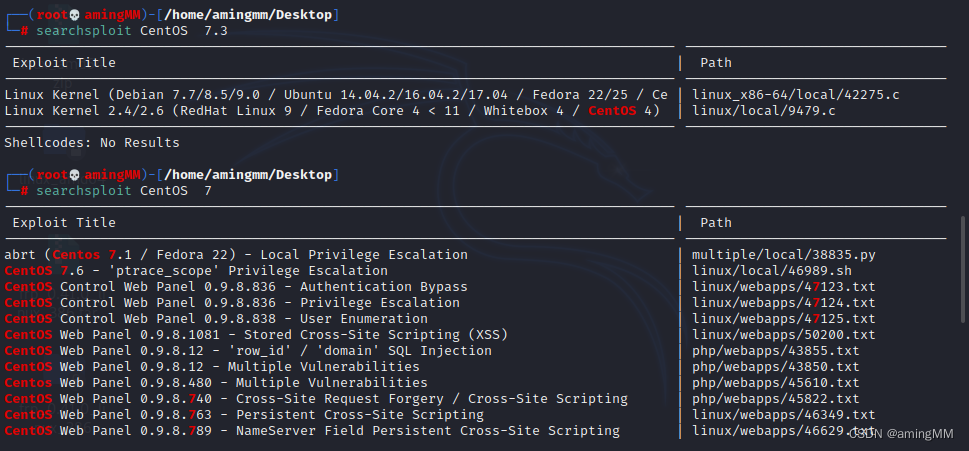Select path linux/webapps/47124.txt
This screenshot has height=451, width=969.
(x=784, y=303)
